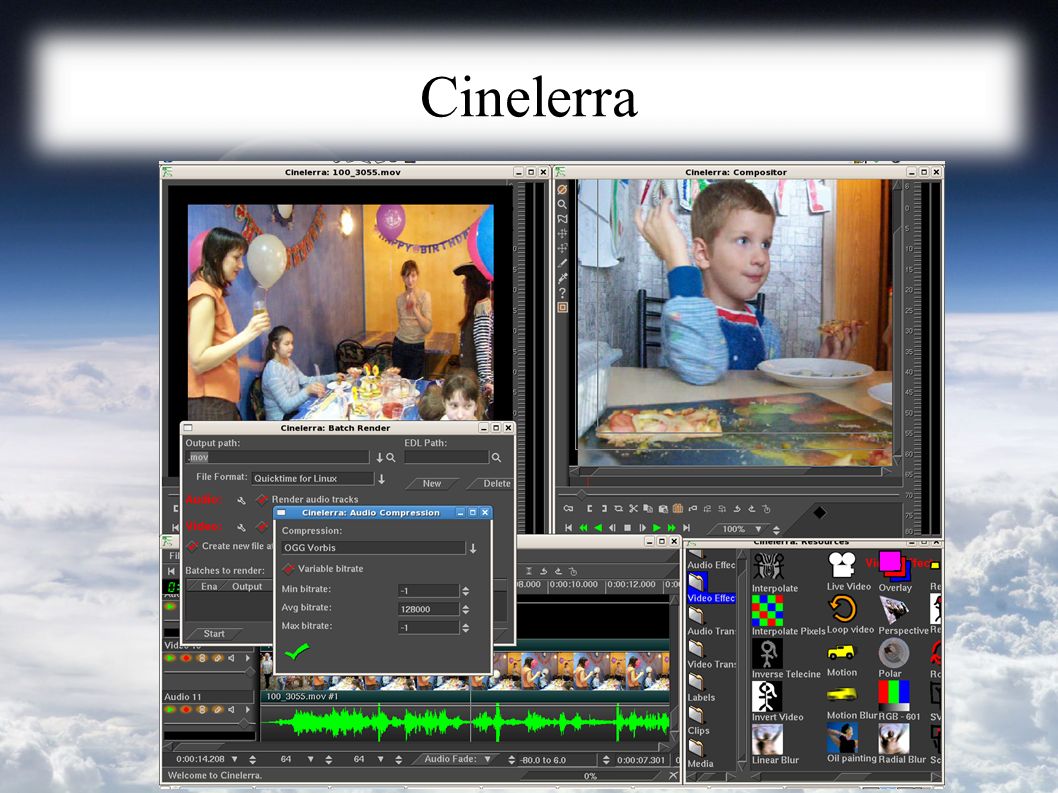Image resolution: width=1058 pixels, height=793 pixels.
Task: Browse for Output path with magnifier
Action: point(391,458)
